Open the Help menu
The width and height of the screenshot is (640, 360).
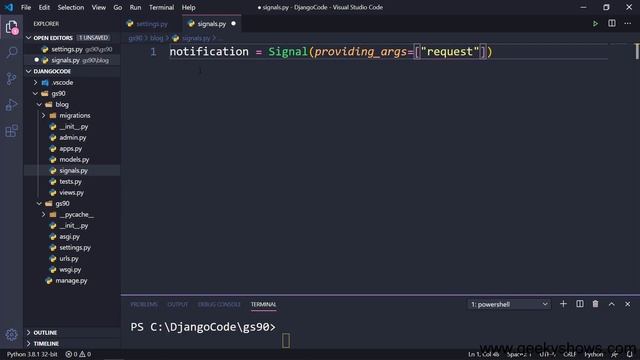pos(188,7)
